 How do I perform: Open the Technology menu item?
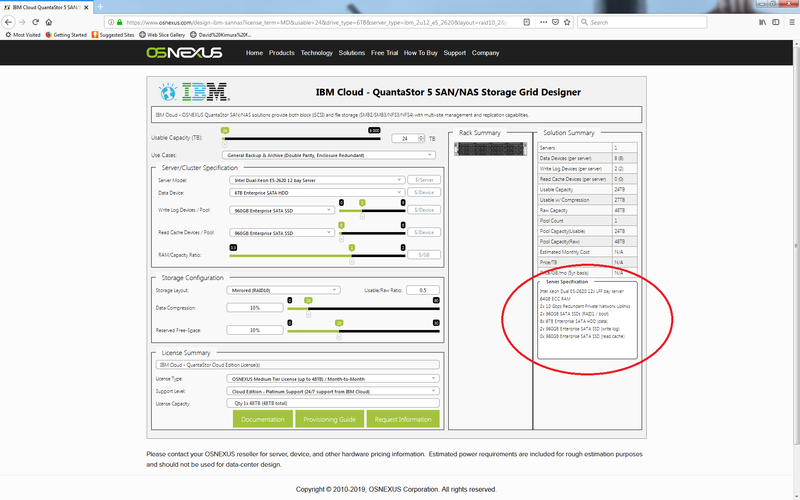316,53
